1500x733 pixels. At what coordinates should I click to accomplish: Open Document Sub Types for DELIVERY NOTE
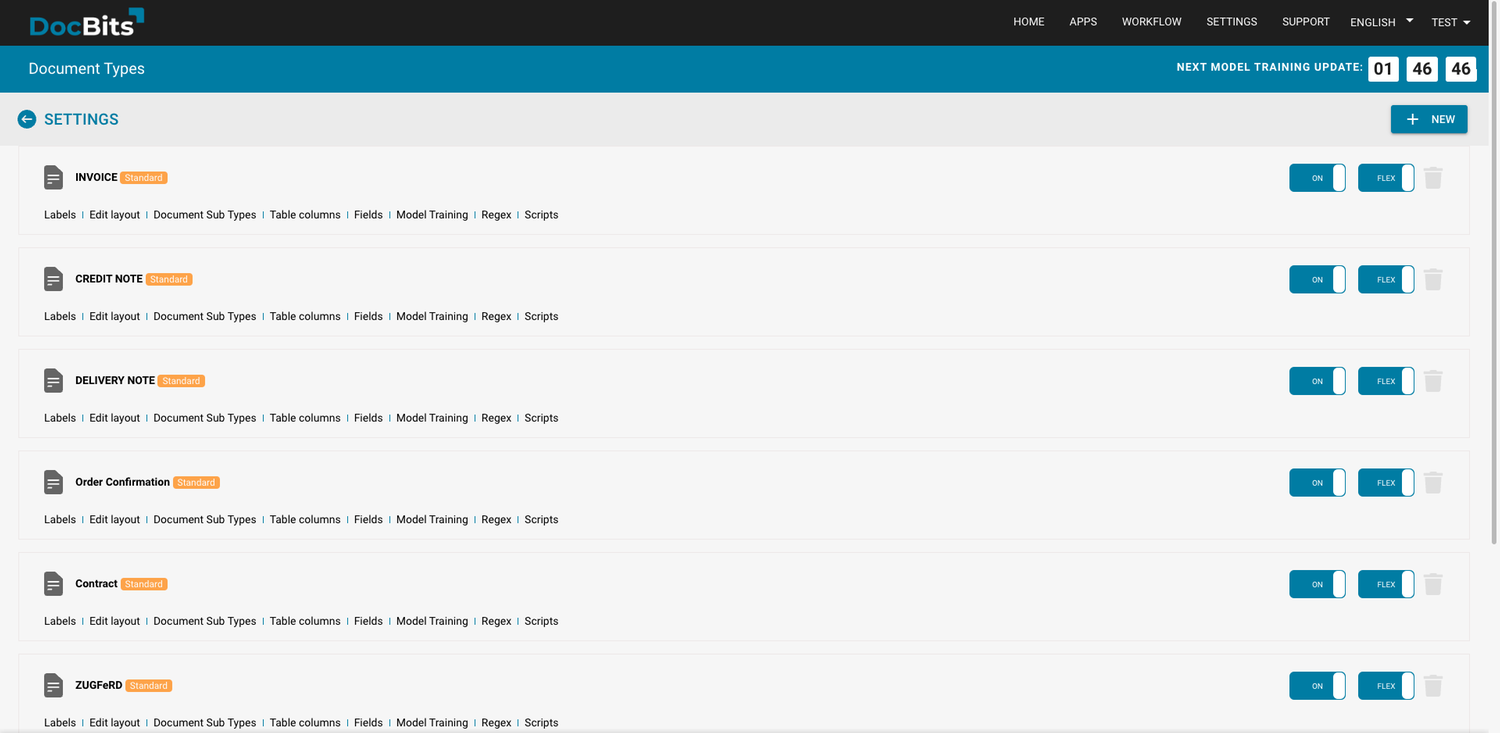[x=204, y=417]
